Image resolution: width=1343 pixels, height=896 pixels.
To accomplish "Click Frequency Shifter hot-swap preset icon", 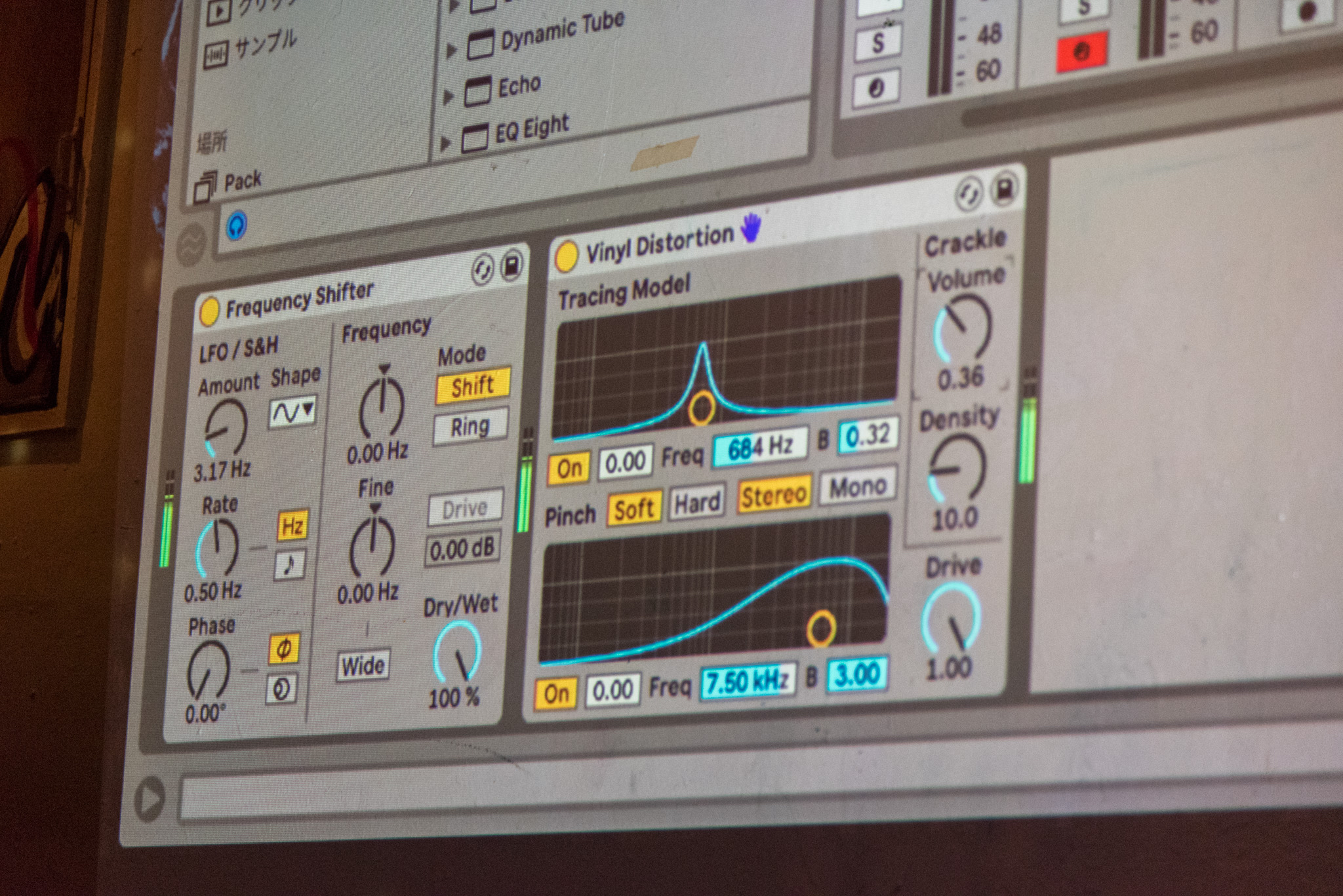I will click(483, 270).
